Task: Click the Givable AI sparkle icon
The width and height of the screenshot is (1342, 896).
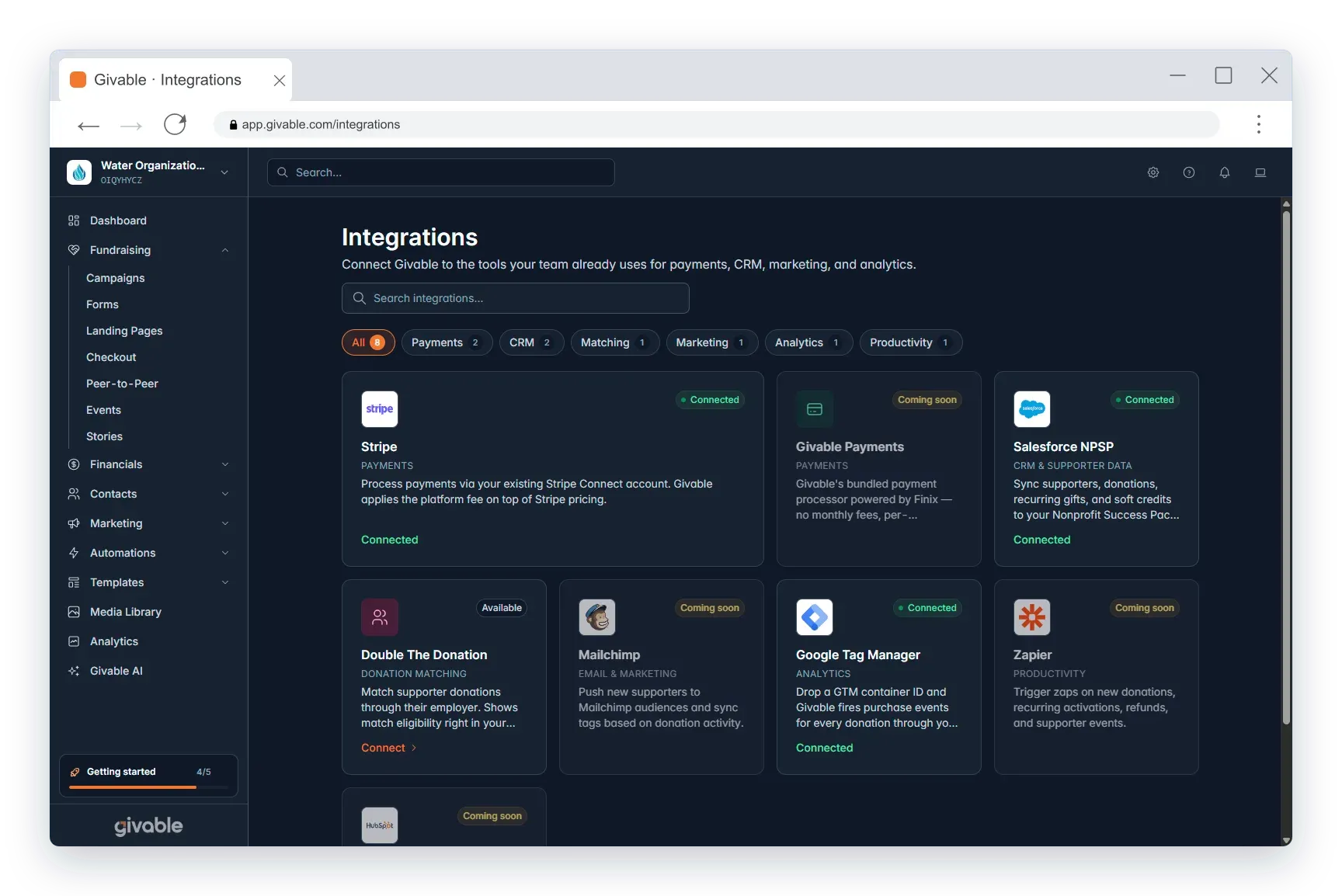Action: pyautogui.click(x=74, y=671)
